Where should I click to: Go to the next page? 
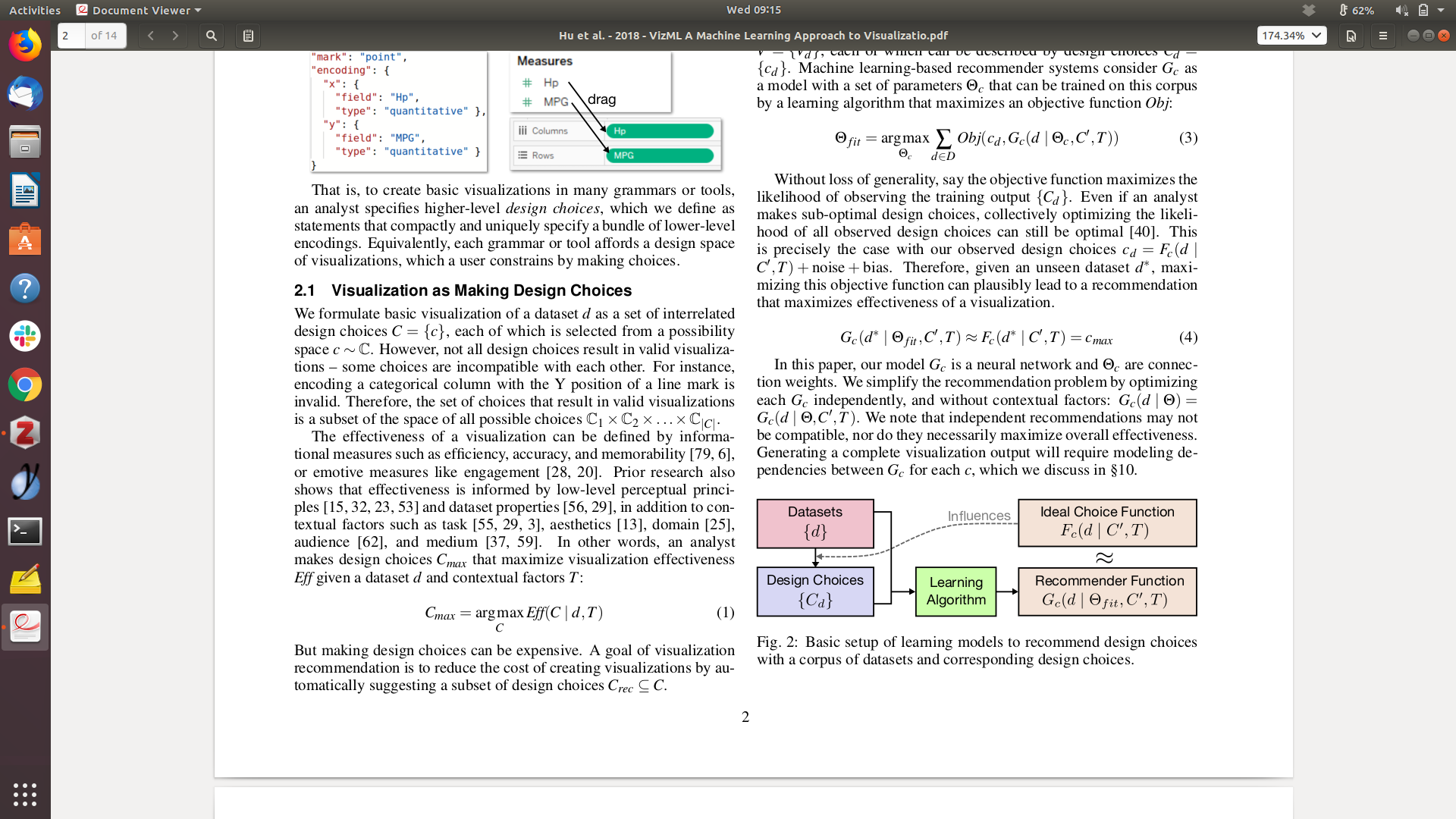175,36
